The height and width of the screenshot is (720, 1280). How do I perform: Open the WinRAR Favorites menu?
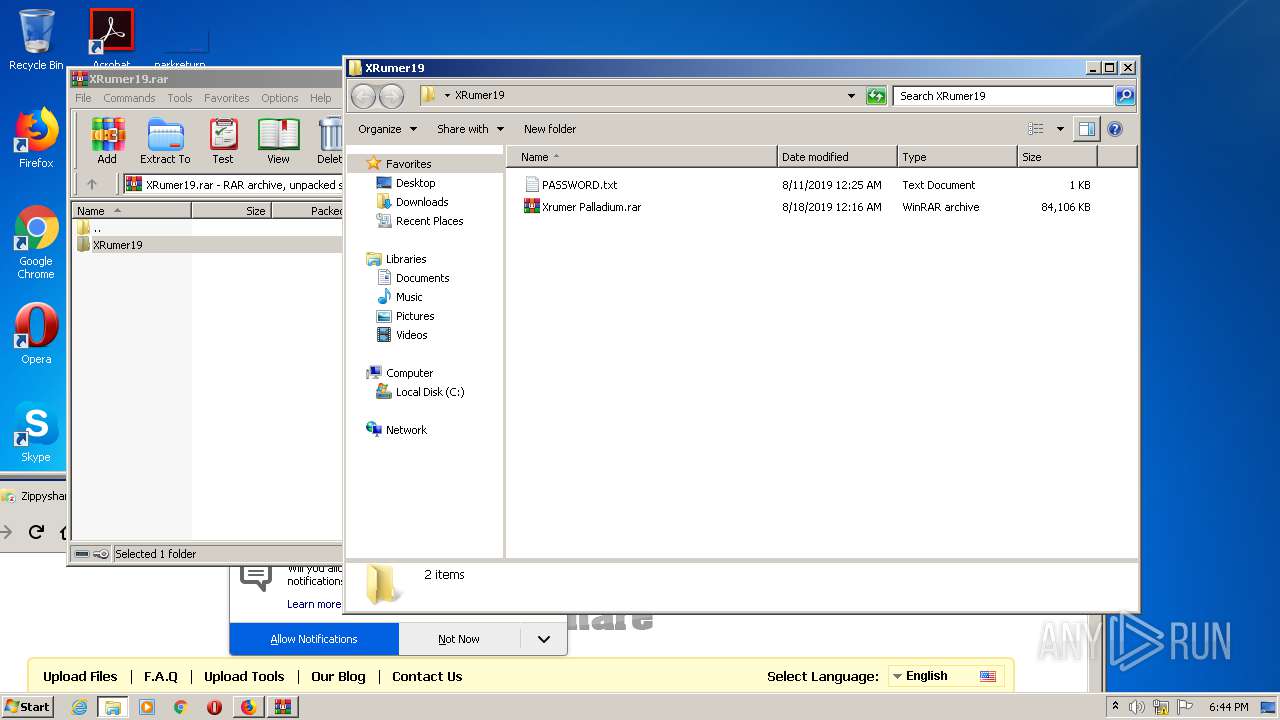click(x=227, y=98)
